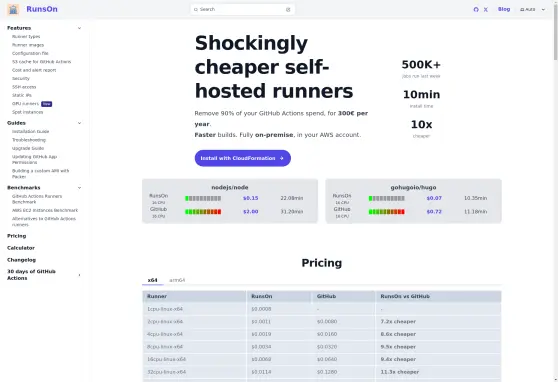Screen dimensions: 558x382
Task: Select the x64 pricing tab
Action: (153, 280)
